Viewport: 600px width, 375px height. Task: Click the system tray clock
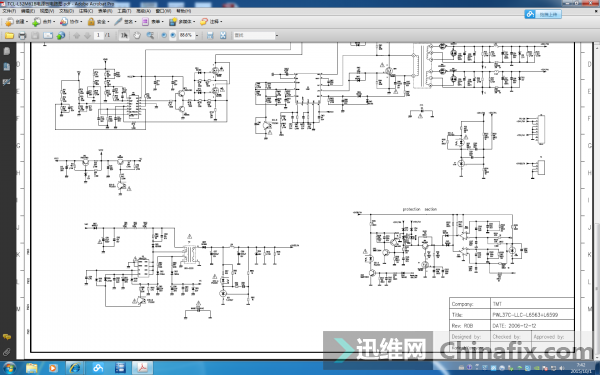(x=580, y=368)
